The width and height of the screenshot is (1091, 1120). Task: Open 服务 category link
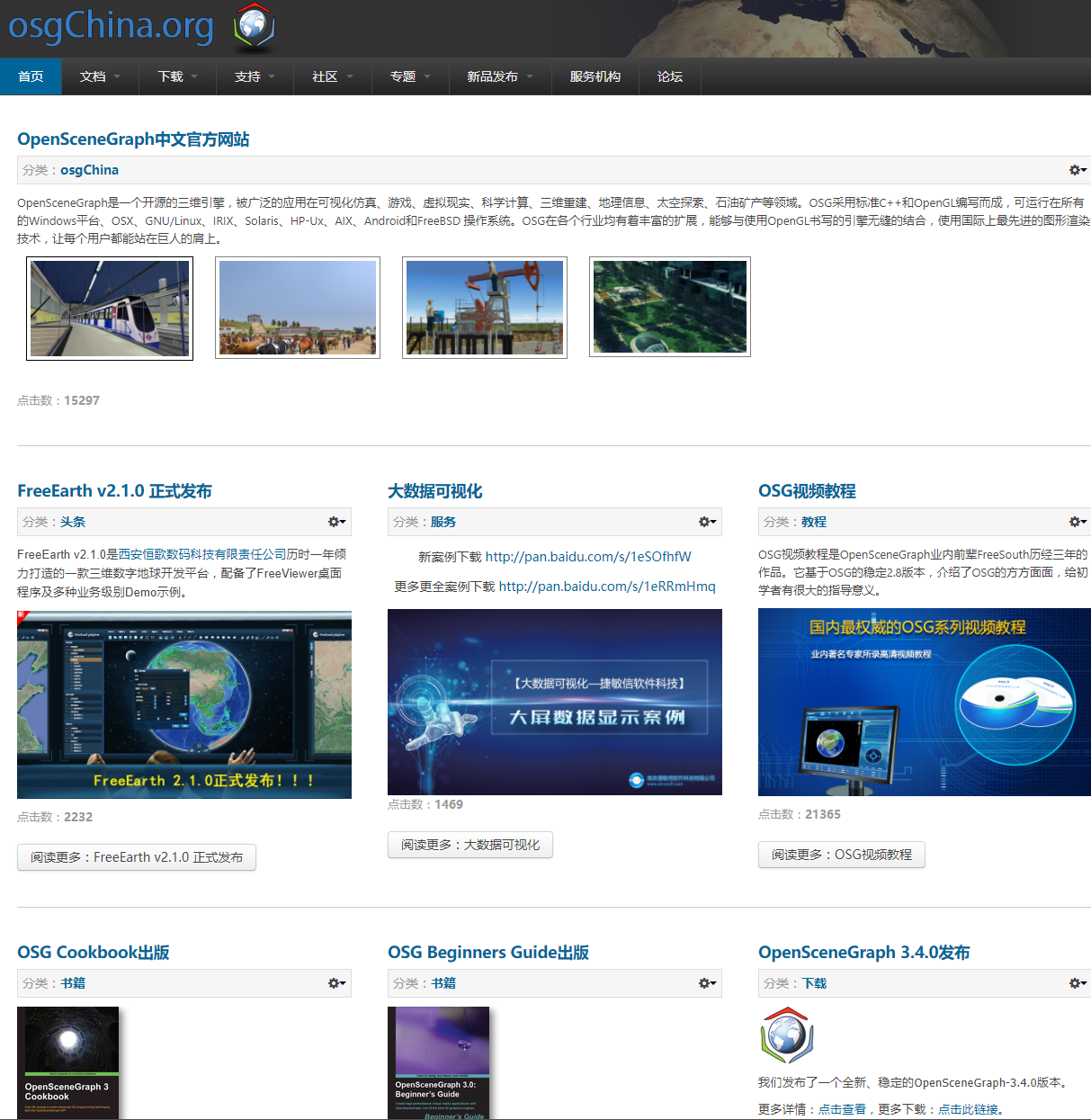click(443, 522)
